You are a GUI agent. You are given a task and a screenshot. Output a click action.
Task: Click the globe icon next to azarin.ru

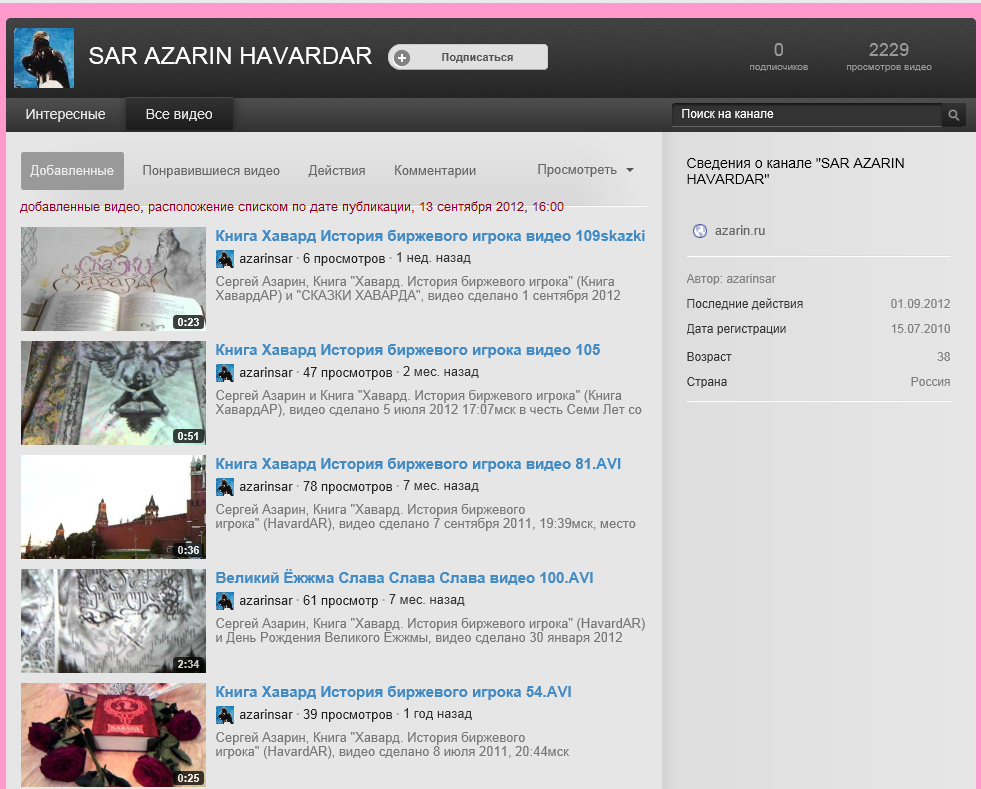(699, 231)
